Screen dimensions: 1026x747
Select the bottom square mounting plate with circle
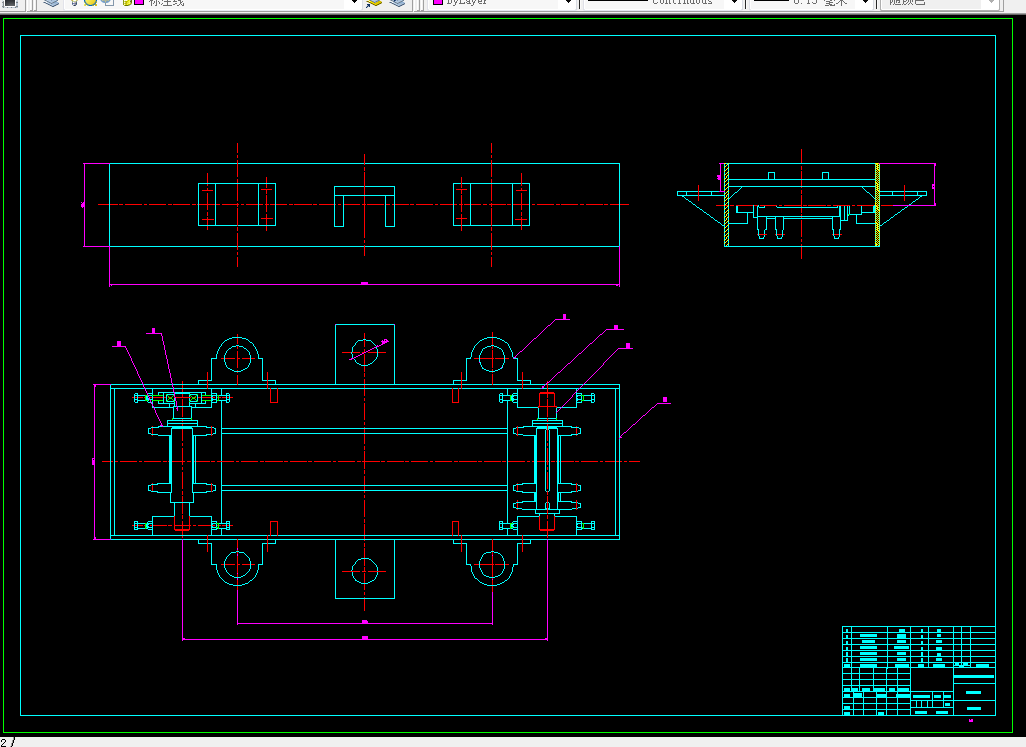pos(364,568)
